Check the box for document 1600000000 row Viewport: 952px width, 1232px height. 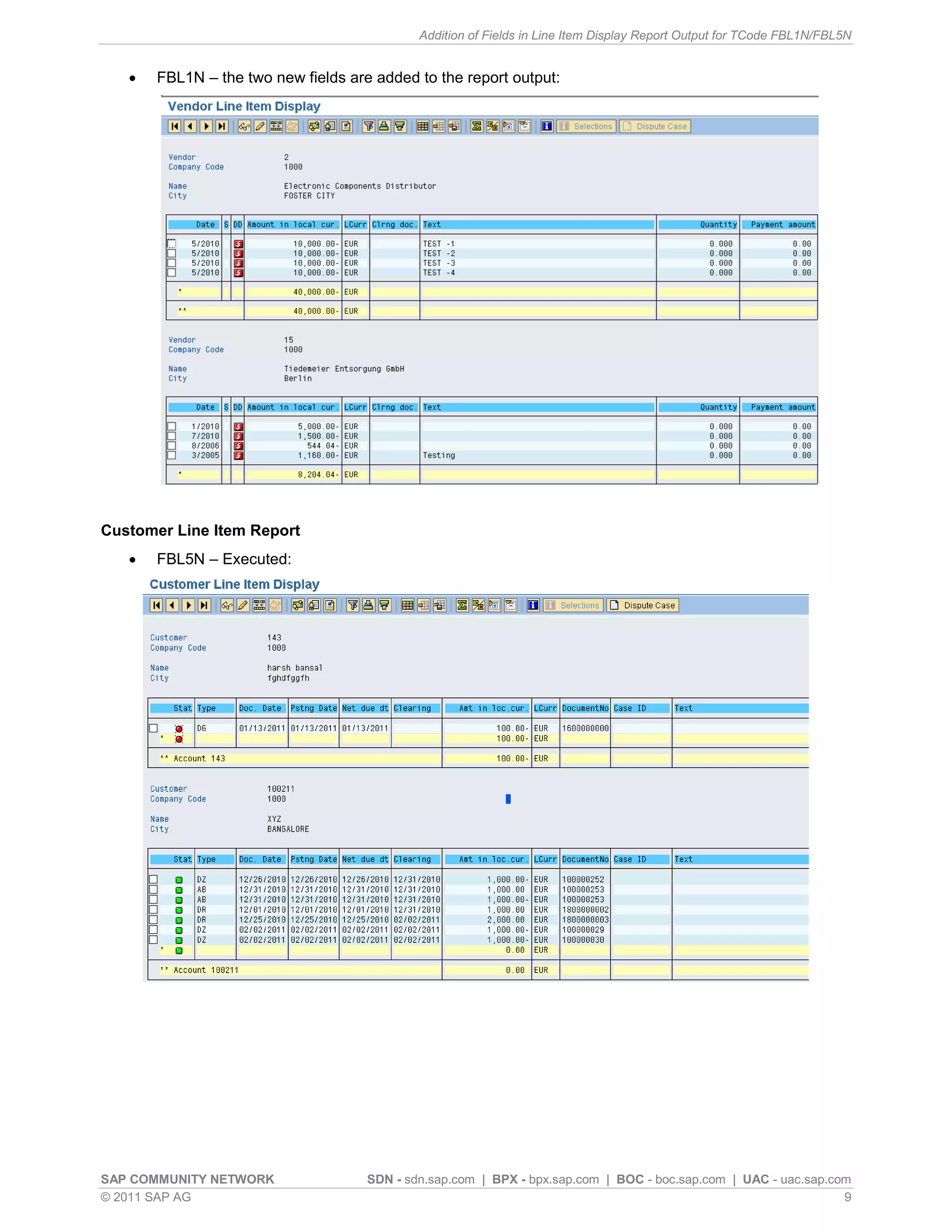pyautogui.click(x=153, y=728)
